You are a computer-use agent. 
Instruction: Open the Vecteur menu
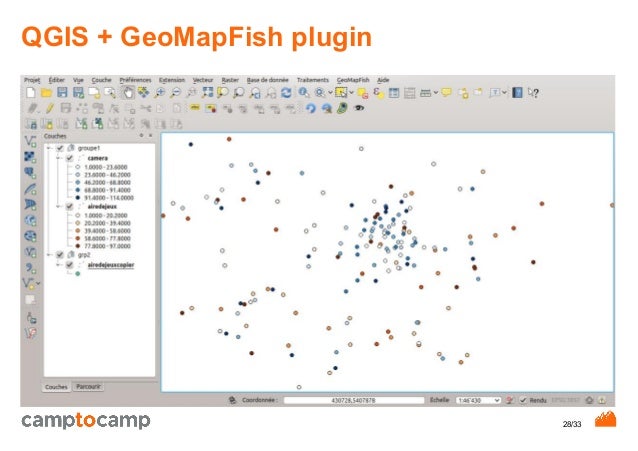click(203, 80)
